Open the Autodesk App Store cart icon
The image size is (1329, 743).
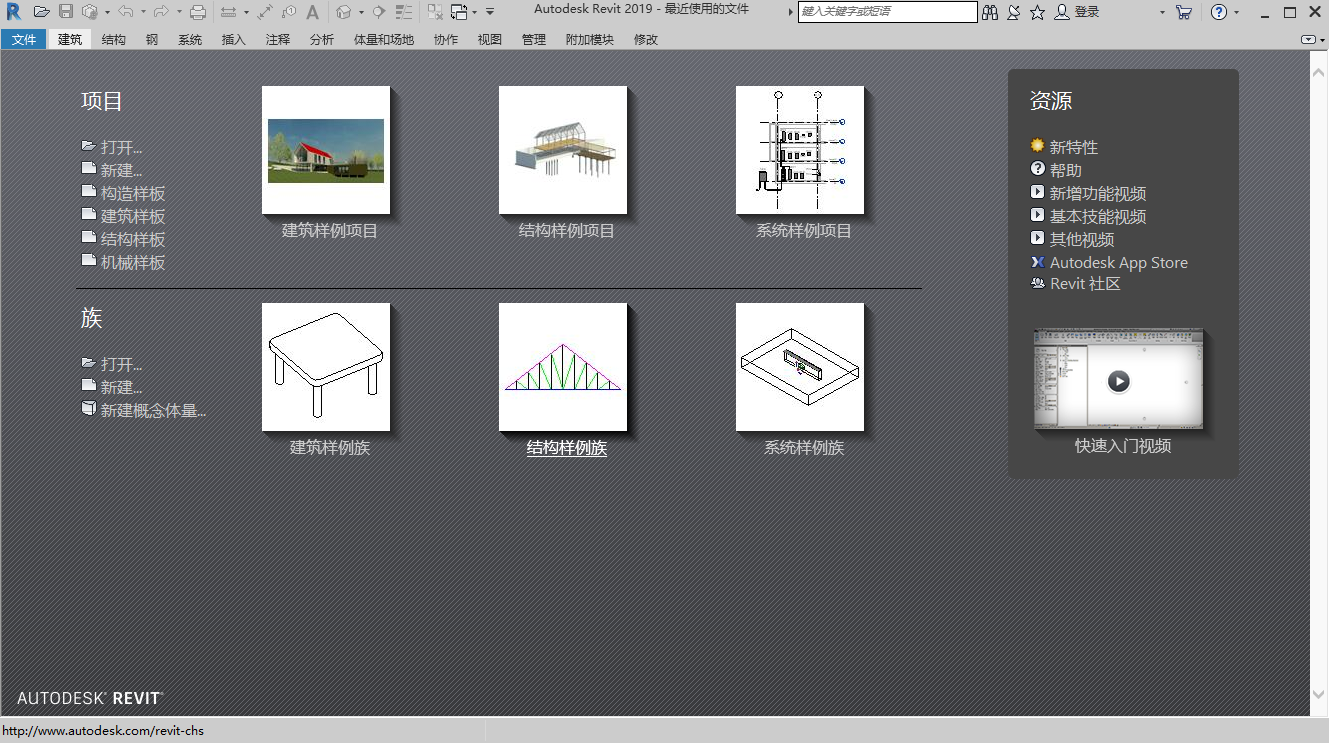point(1184,12)
